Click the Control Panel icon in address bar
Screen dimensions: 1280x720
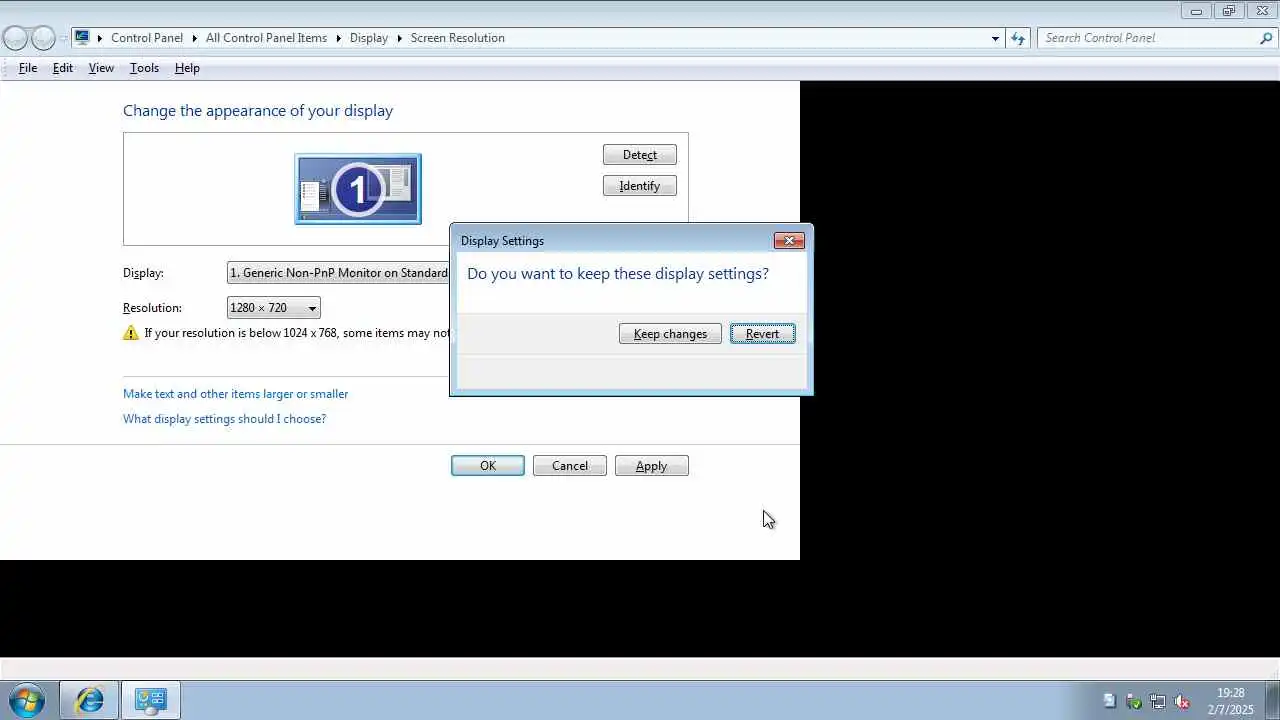82,38
